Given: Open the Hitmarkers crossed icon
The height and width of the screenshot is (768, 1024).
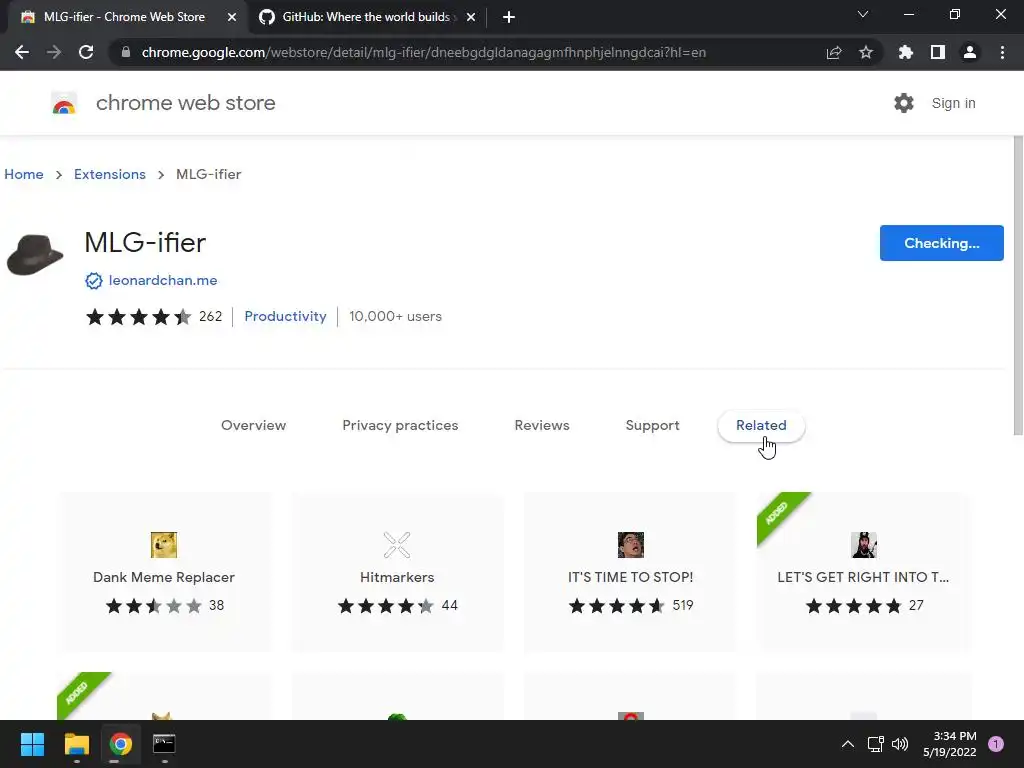Looking at the screenshot, I should pos(397,545).
